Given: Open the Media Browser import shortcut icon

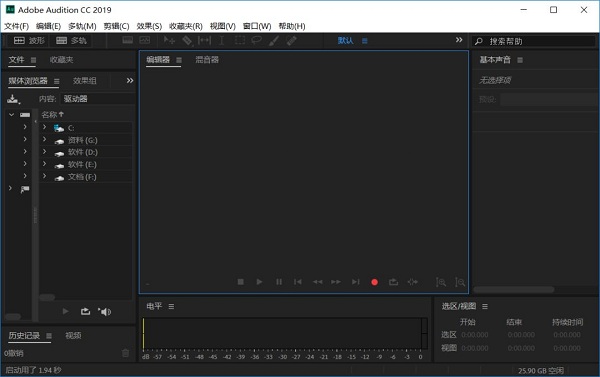Looking at the screenshot, I should coord(13,99).
